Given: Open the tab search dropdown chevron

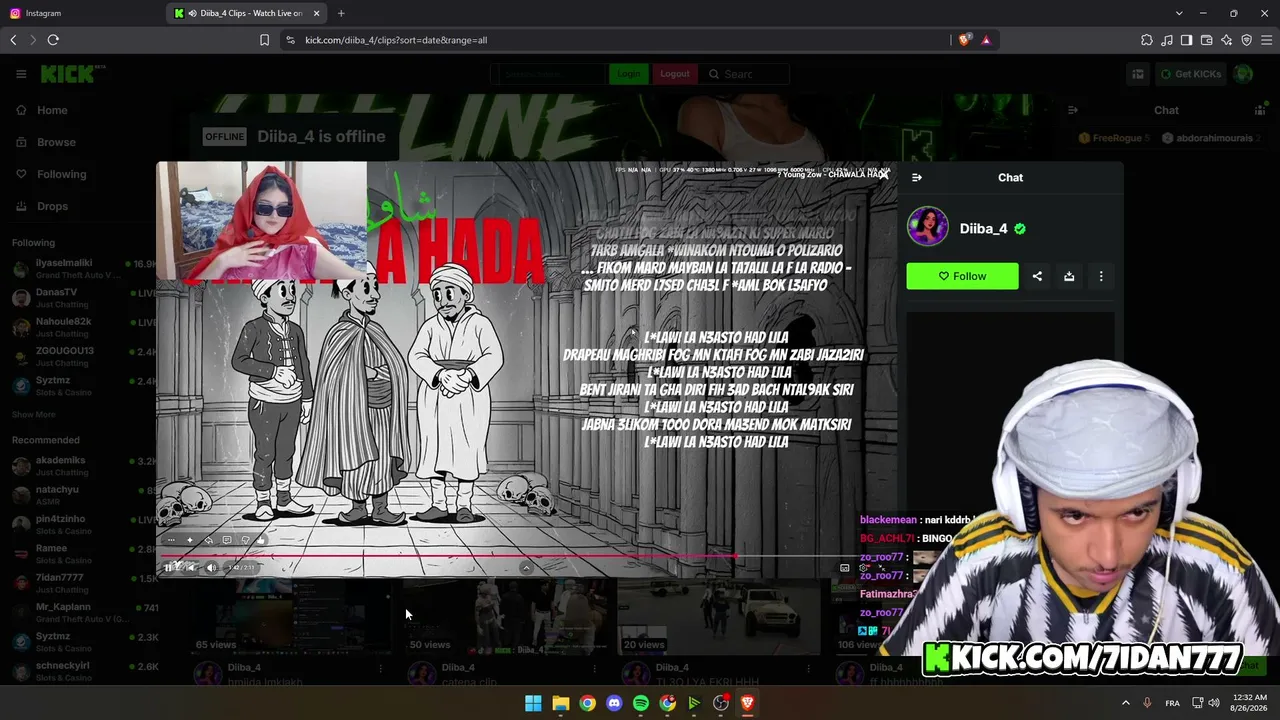Looking at the screenshot, I should [x=1179, y=13].
